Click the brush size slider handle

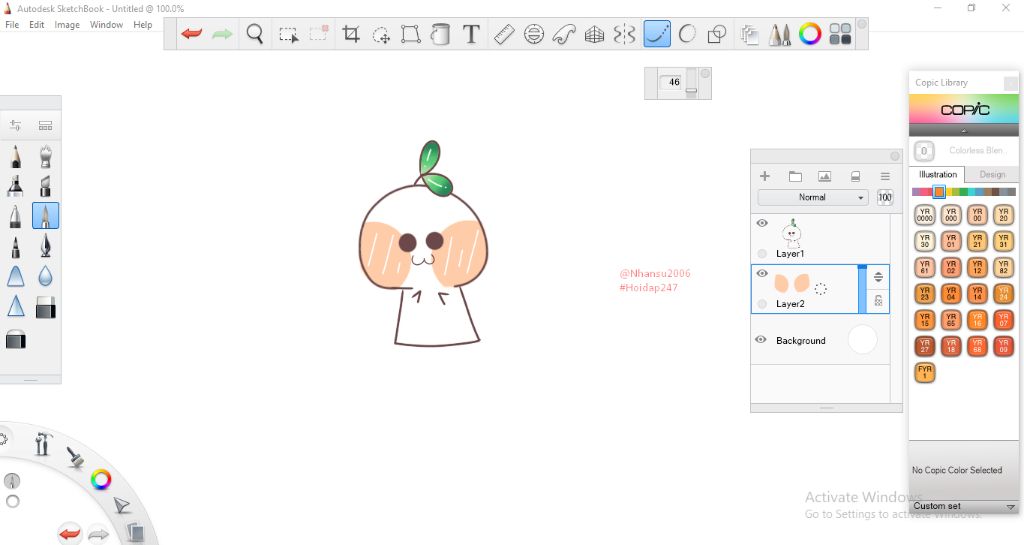click(691, 91)
